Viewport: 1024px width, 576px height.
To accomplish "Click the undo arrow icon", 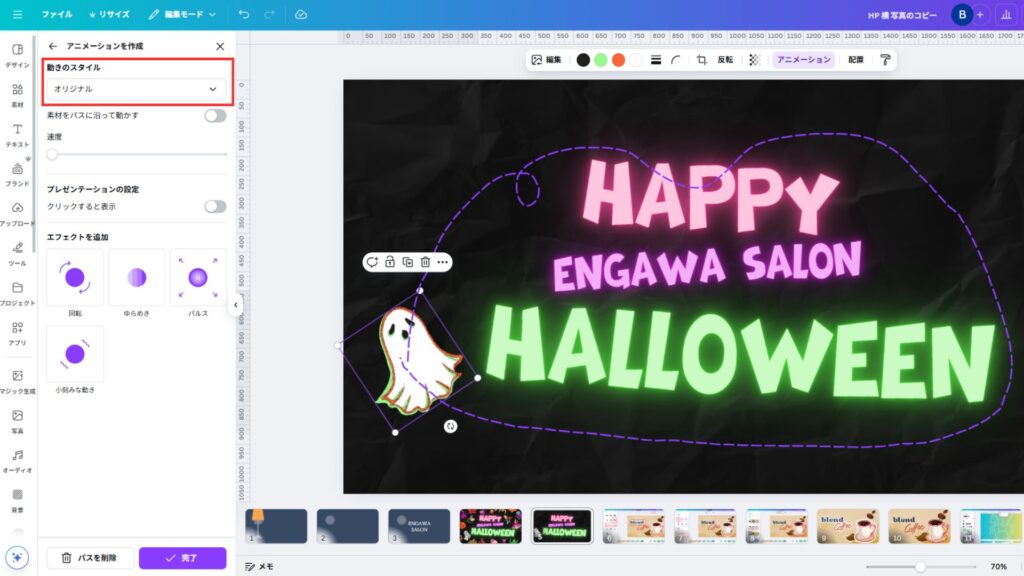I will [x=244, y=15].
